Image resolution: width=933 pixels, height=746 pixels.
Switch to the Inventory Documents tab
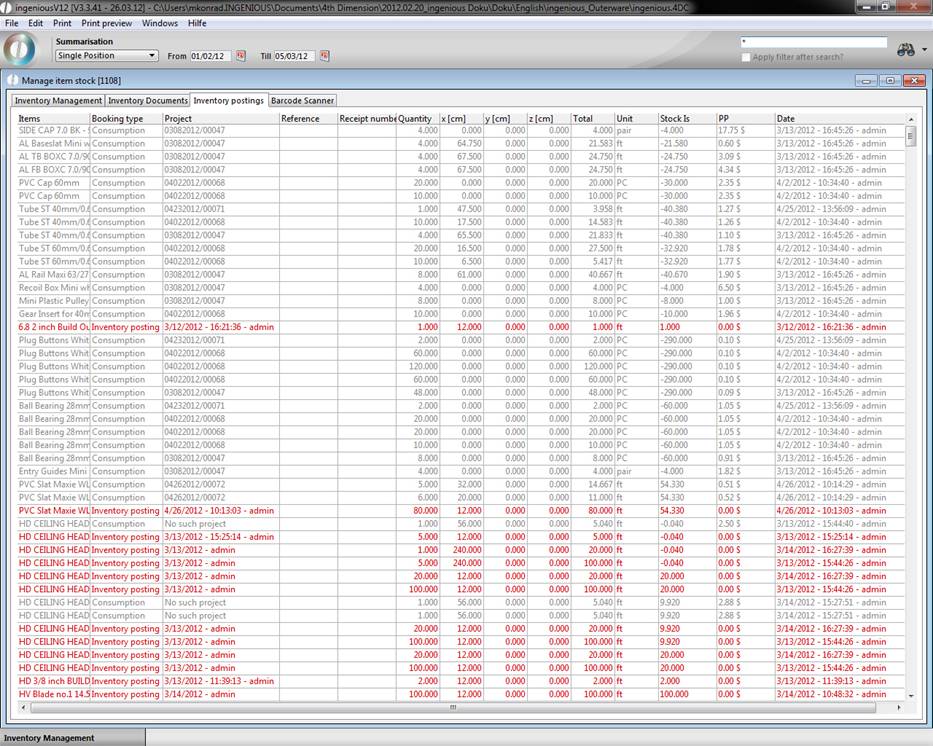(x=147, y=100)
